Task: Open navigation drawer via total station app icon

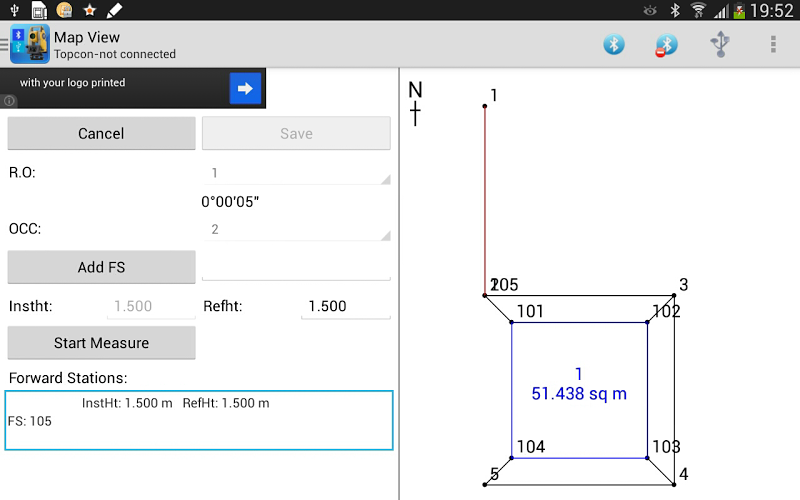Action: coord(28,45)
